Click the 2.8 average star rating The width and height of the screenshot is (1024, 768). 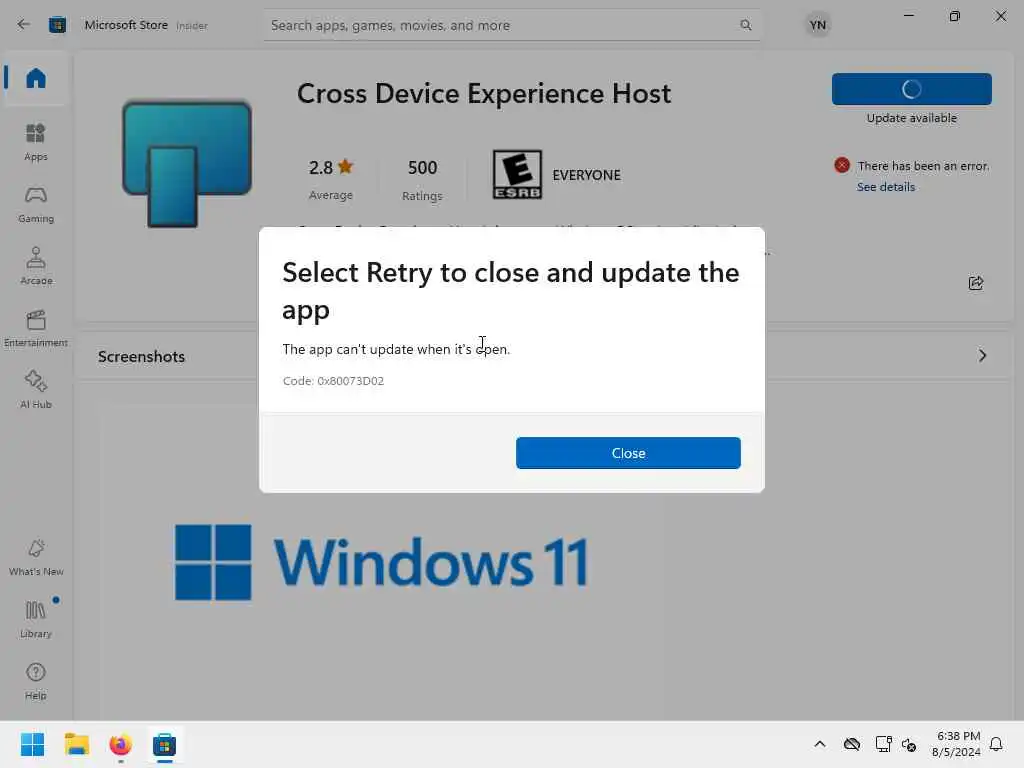click(x=330, y=178)
